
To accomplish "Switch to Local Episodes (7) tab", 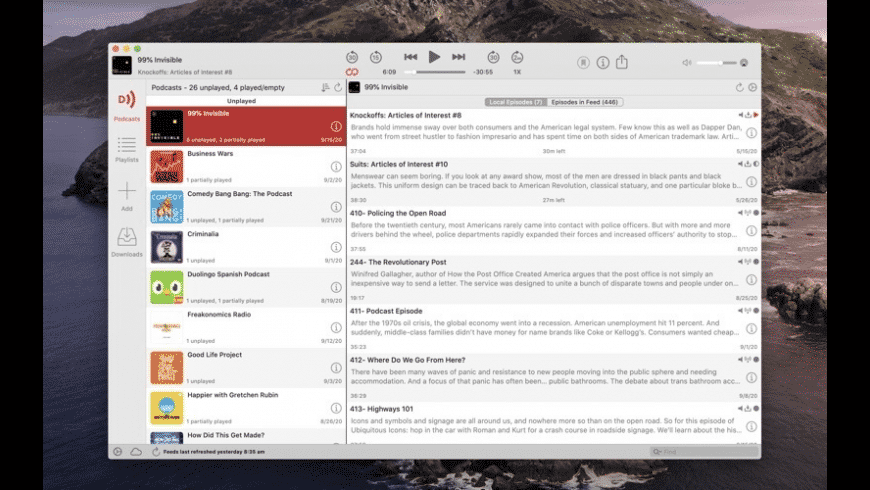I will [x=516, y=102].
